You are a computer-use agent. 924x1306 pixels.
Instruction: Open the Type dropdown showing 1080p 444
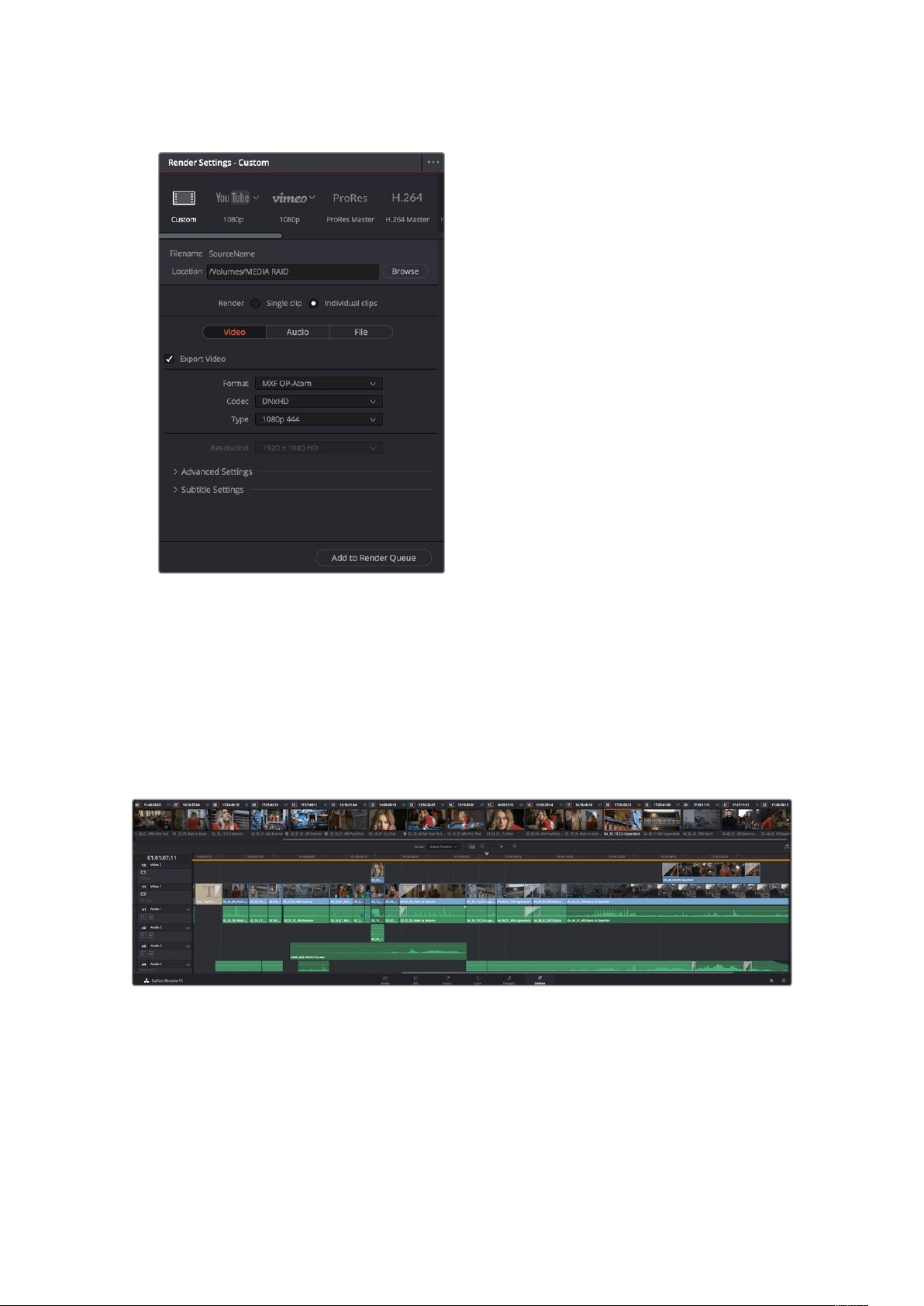pyautogui.click(x=319, y=419)
